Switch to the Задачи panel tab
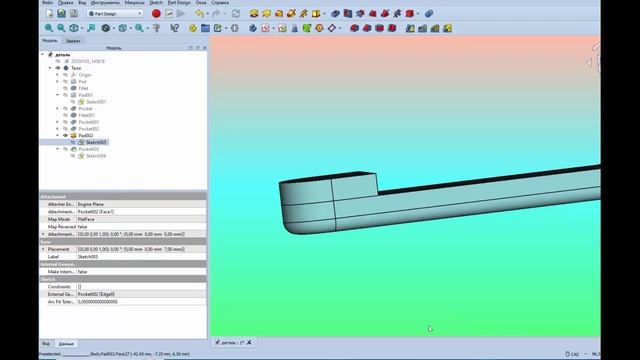The image size is (640, 360). point(73,41)
